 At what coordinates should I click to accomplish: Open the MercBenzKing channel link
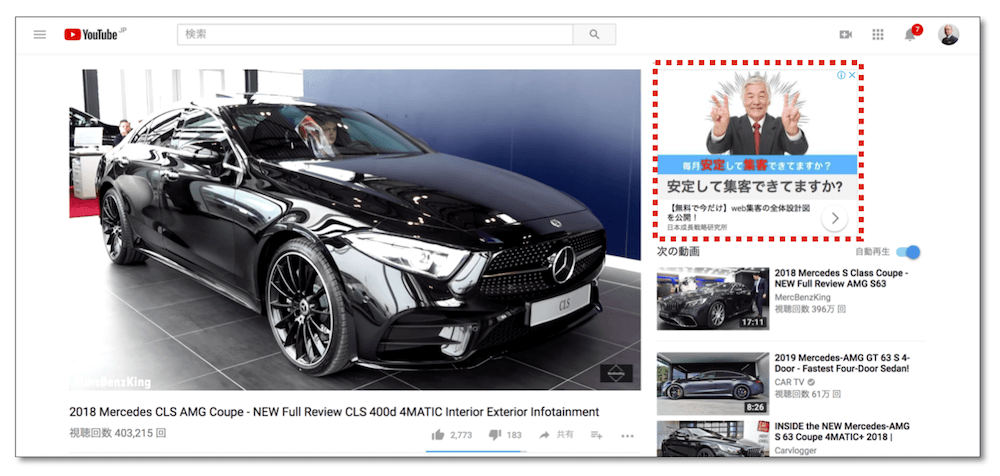pyautogui.click(x=802, y=297)
